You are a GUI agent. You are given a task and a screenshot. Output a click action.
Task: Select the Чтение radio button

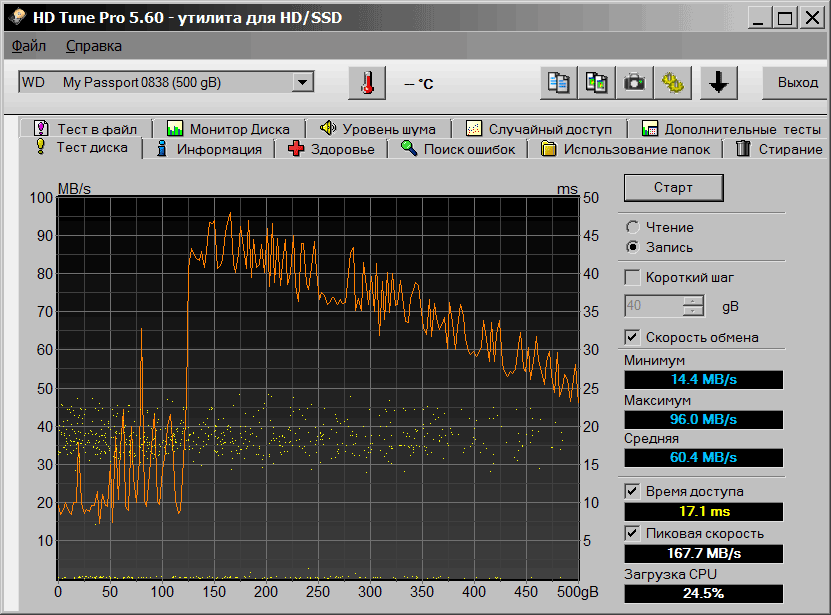[x=632, y=227]
